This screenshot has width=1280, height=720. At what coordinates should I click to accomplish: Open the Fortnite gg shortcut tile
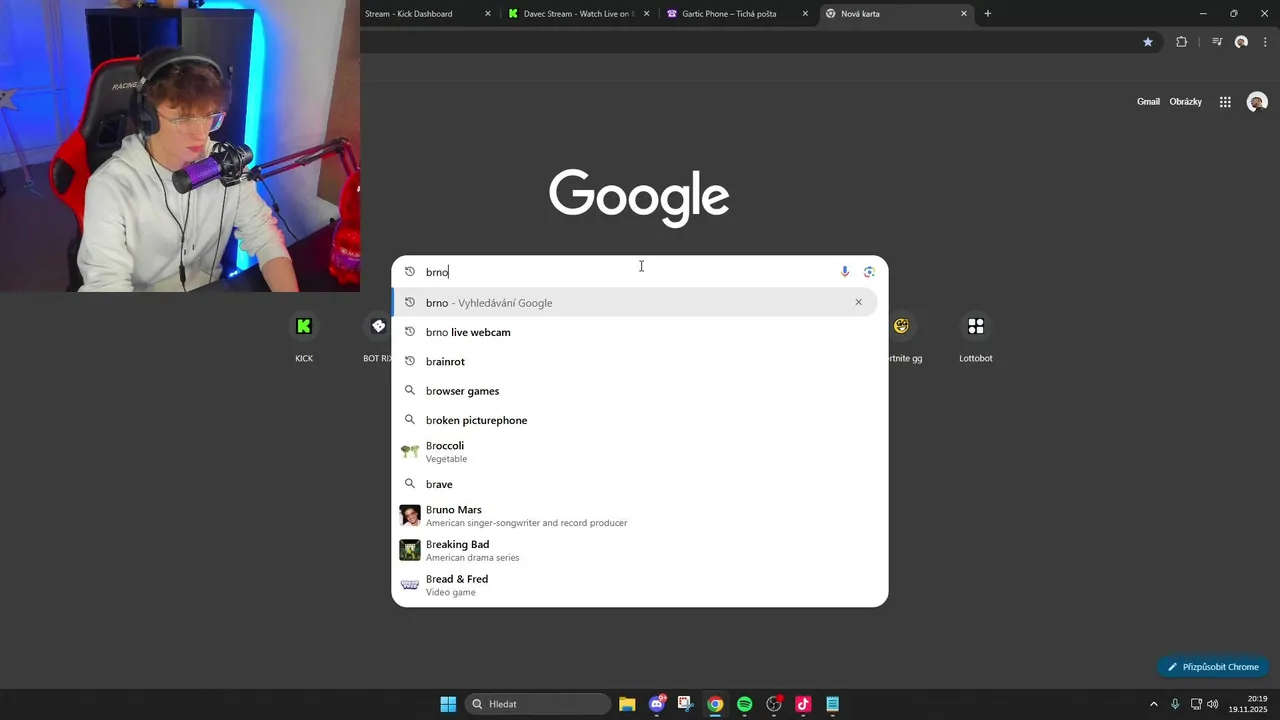click(904, 337)
